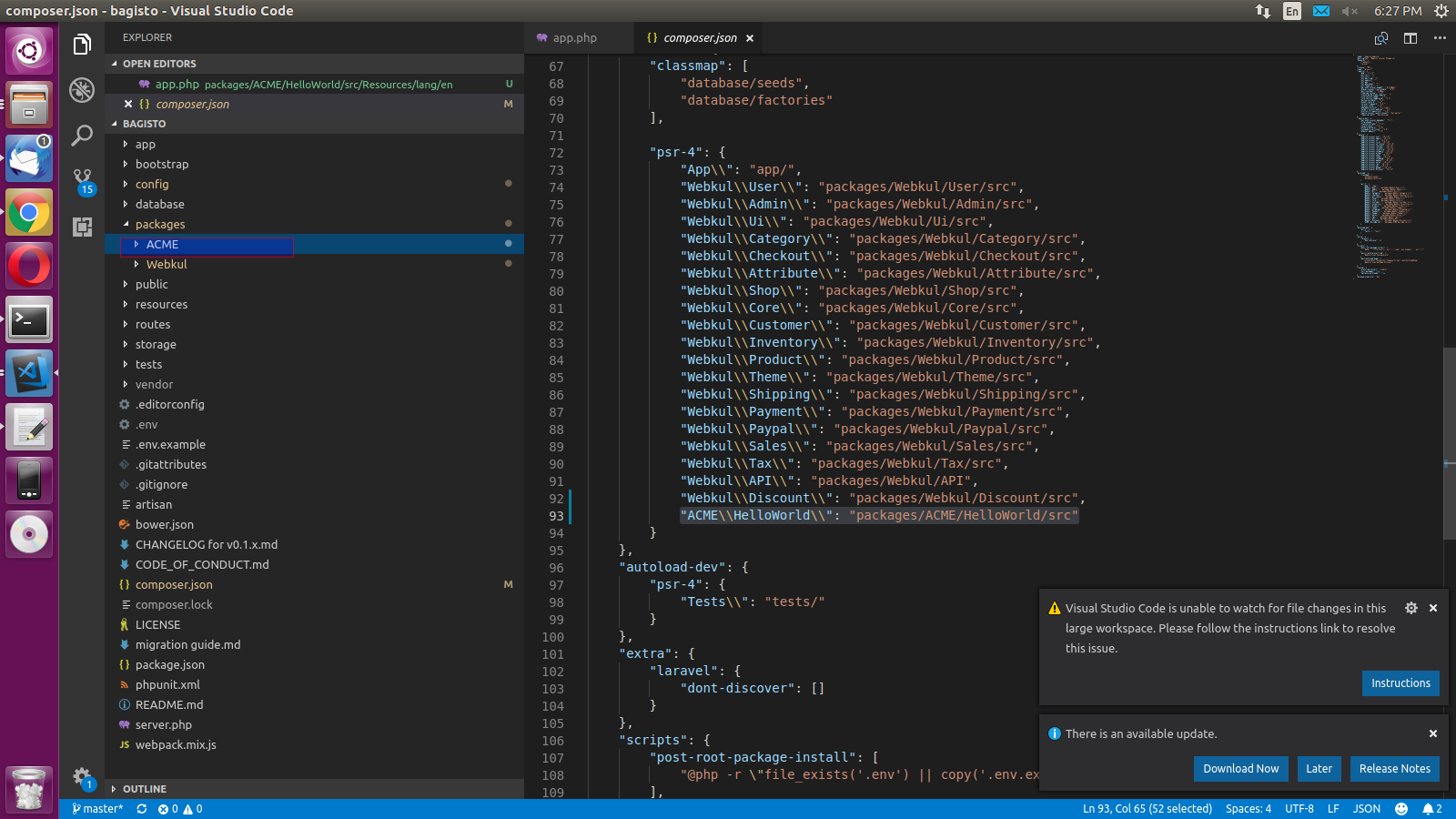The image size is (1456, 819).
Task: Open the Trash in the dock
Action: [29, 790]
